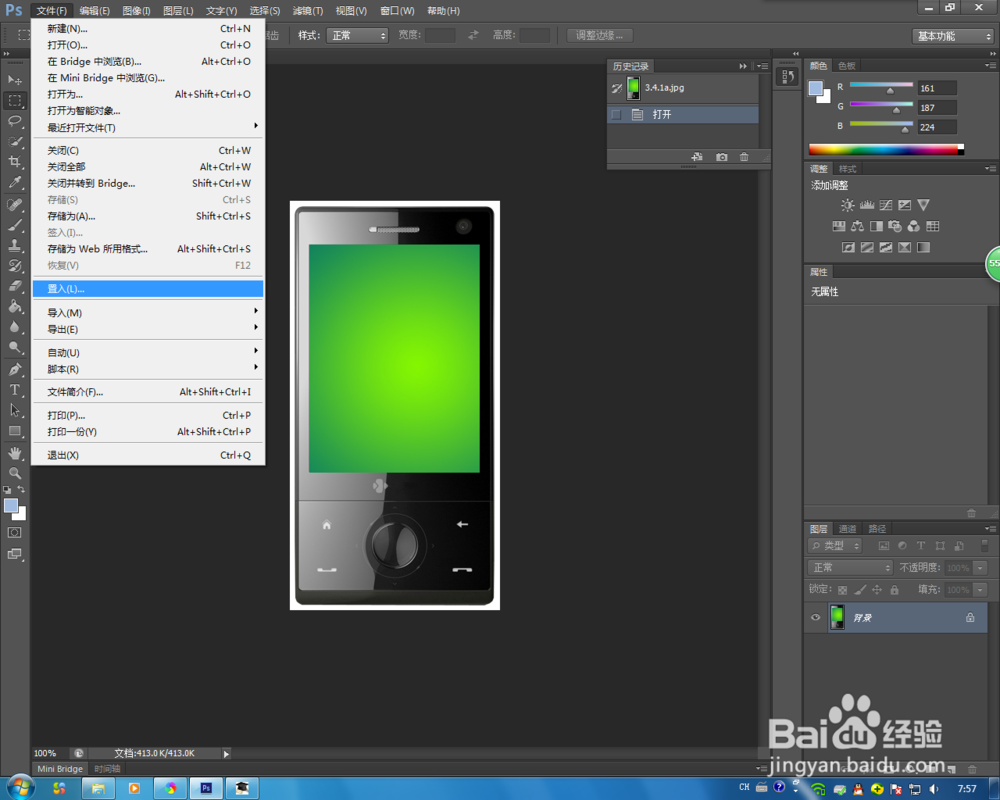Select the Lasso tool

pos(15,121)
